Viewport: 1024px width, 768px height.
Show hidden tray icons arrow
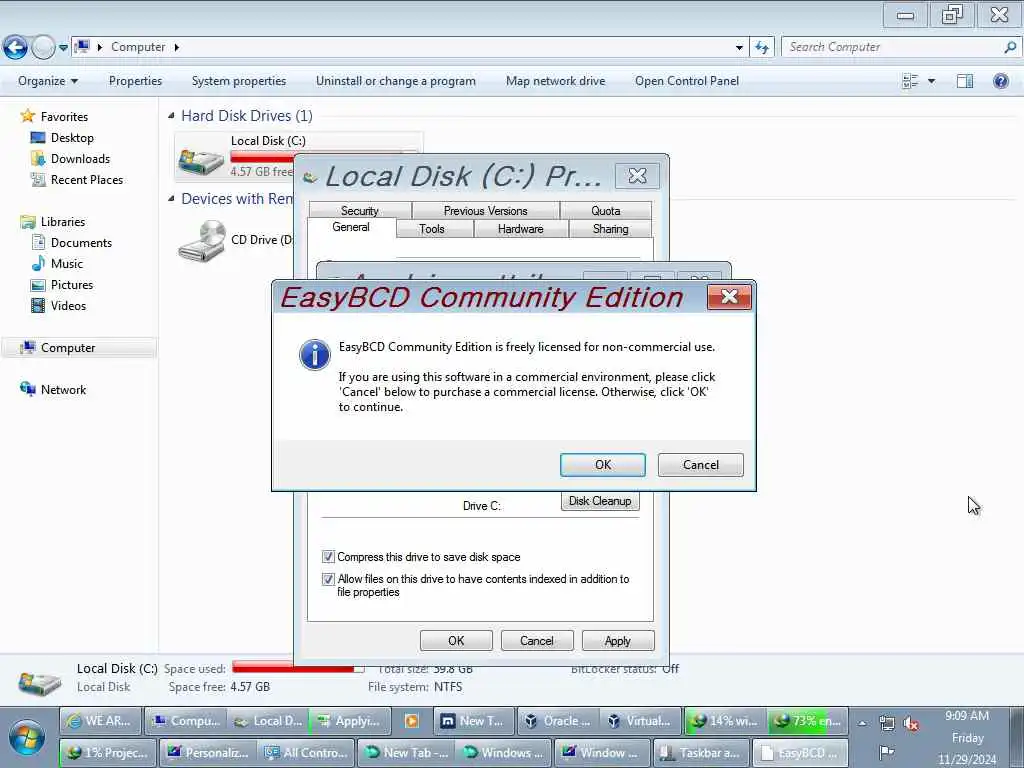coord(862,723)
